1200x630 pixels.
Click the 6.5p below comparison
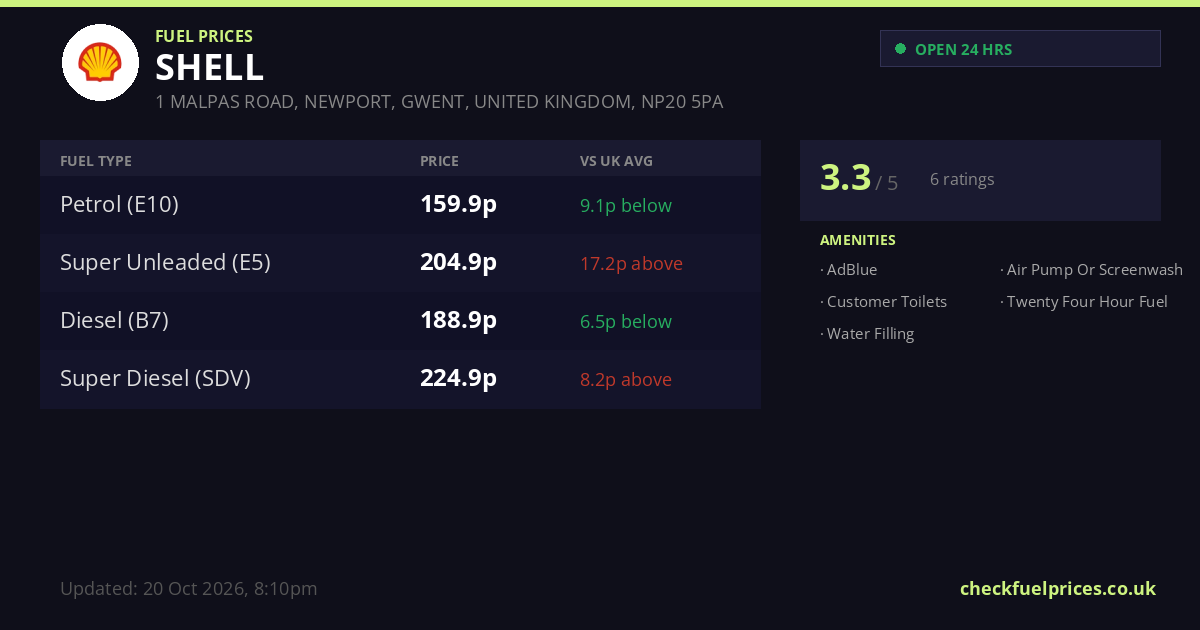coord(626,322)
